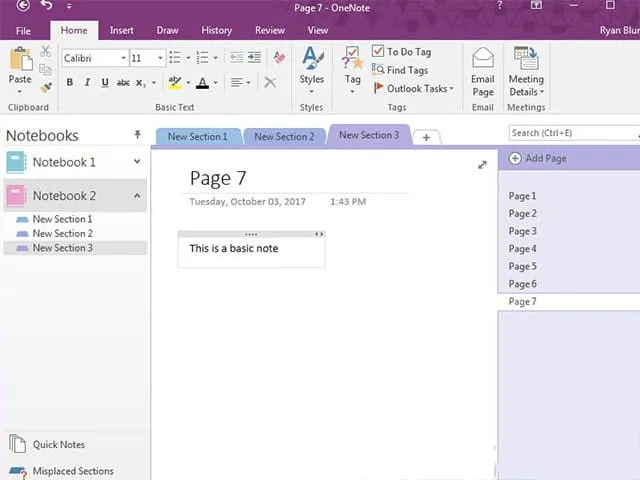
Task: Increase indent of the paragraph
Action: pos(255,58)
